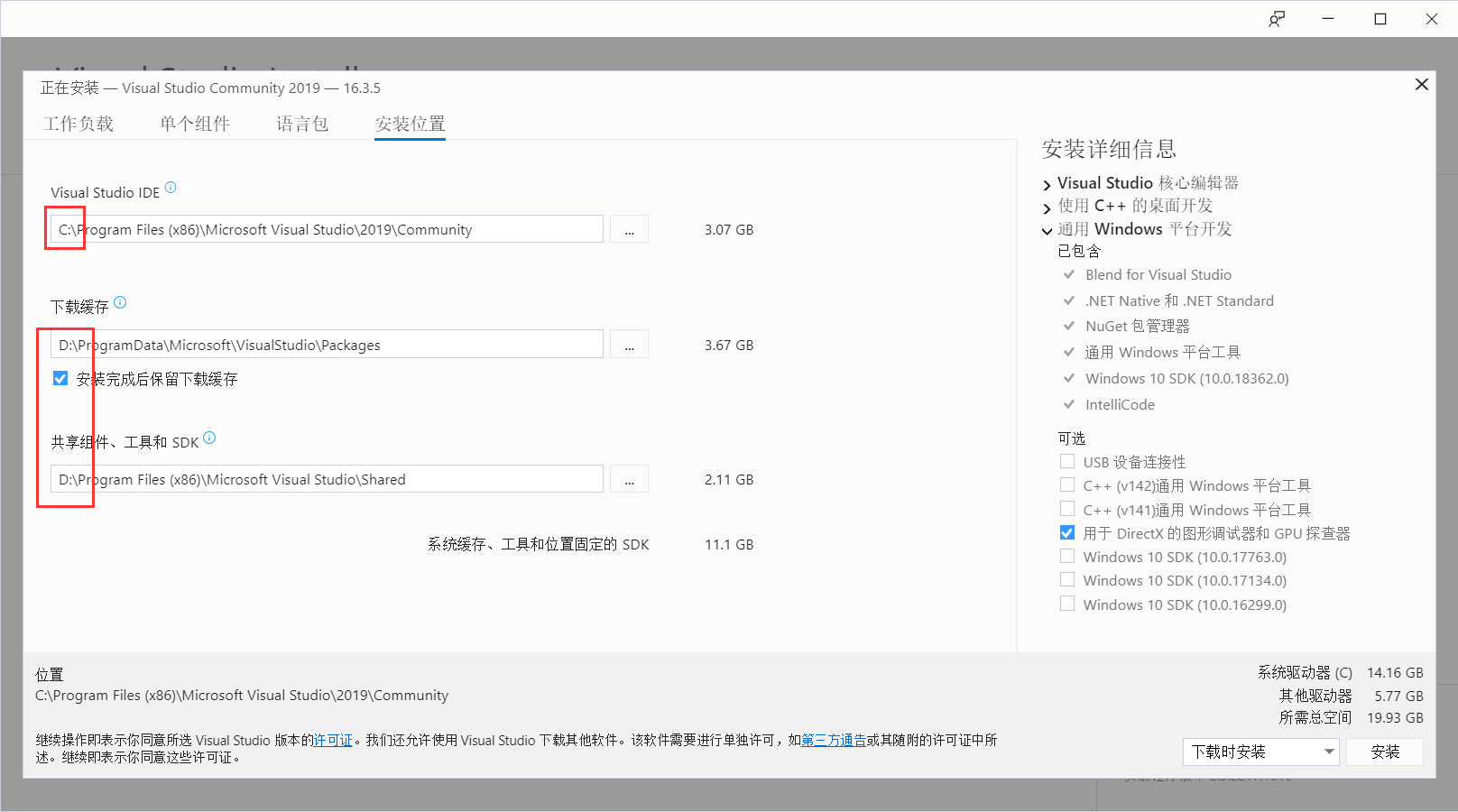This screenshot has width=1458, height=812.
Task: Click 通用 Windows 平台工具 included item
Action: [x=1162, y=352]
